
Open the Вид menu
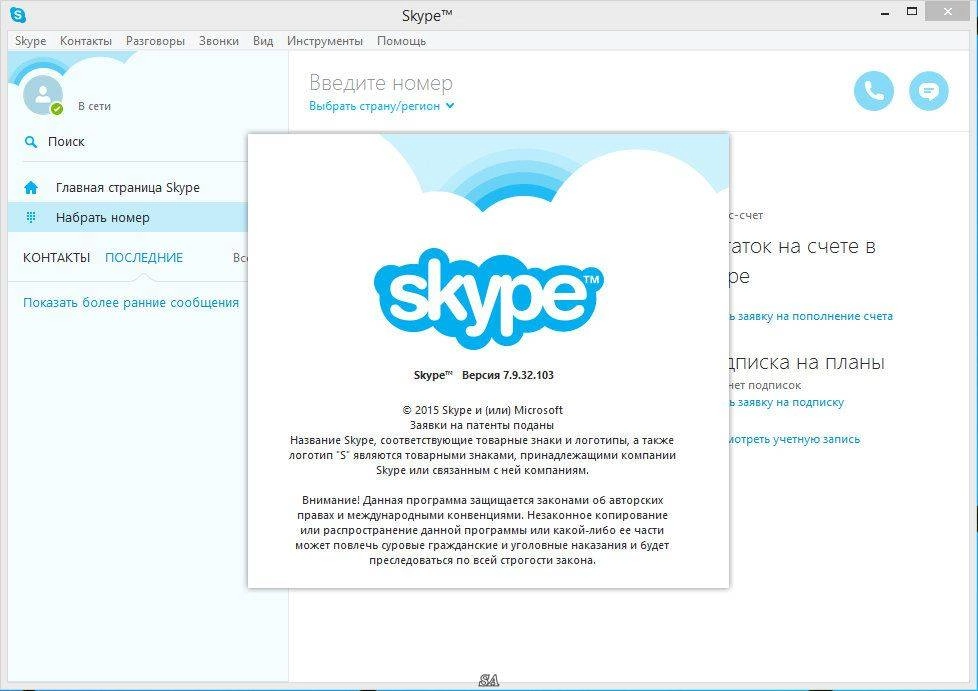click(263, 41)
